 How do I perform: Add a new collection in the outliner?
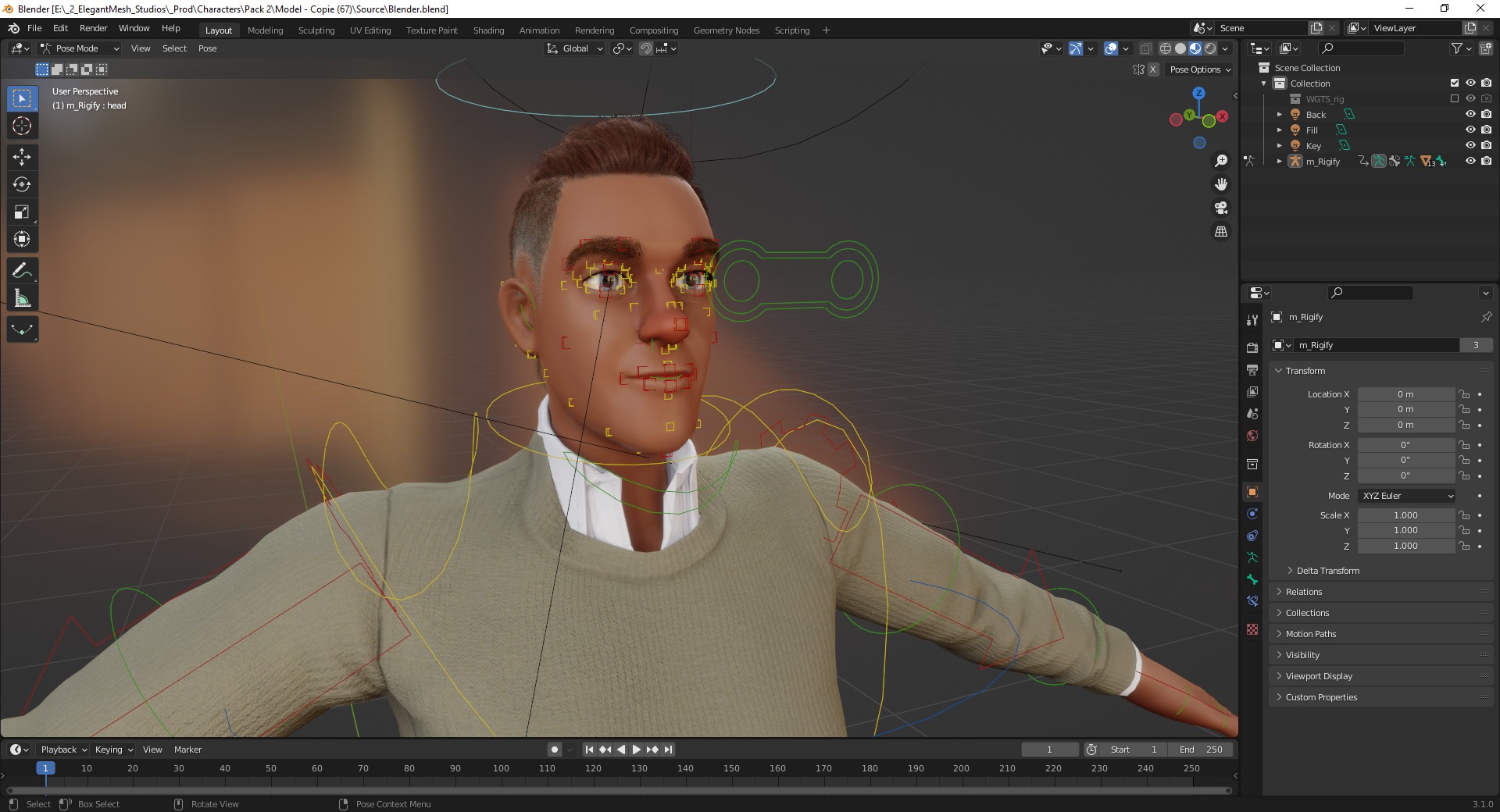1485,48
